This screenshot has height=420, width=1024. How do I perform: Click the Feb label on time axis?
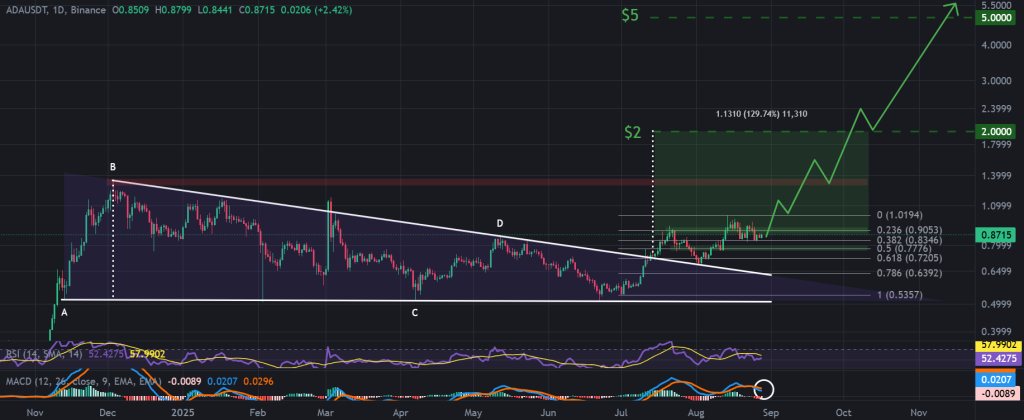[x=259, y=413]
